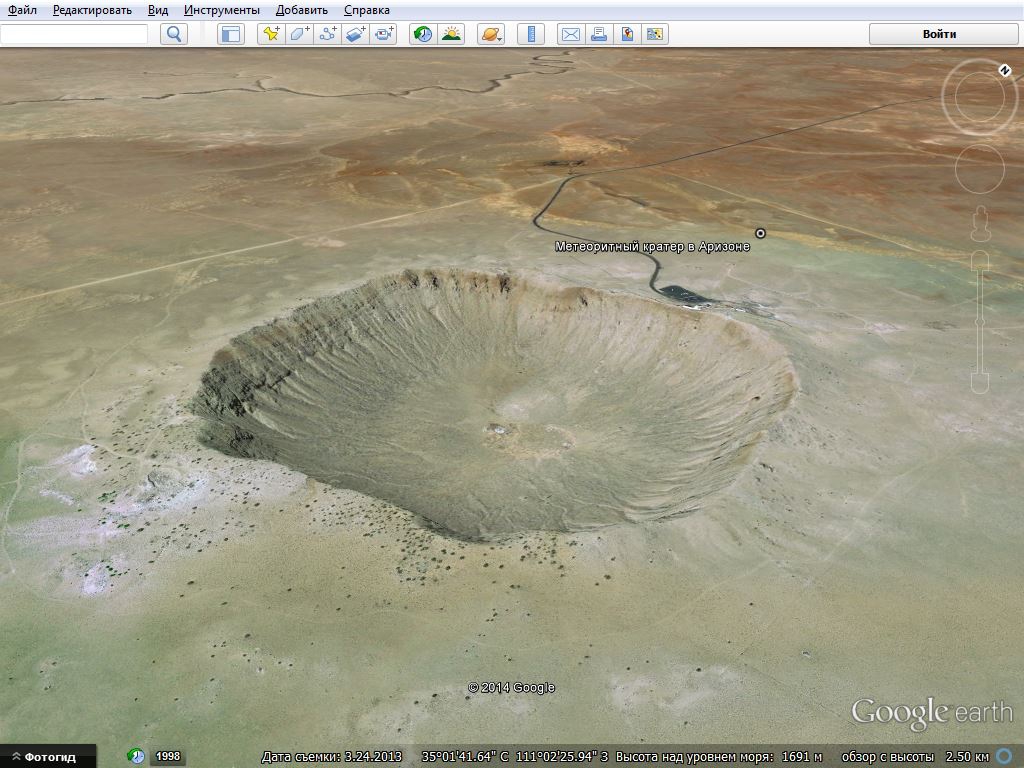Open the Инструменты menu
The height and width of the screenshot is (768, 1024).
tap(221, 10)
